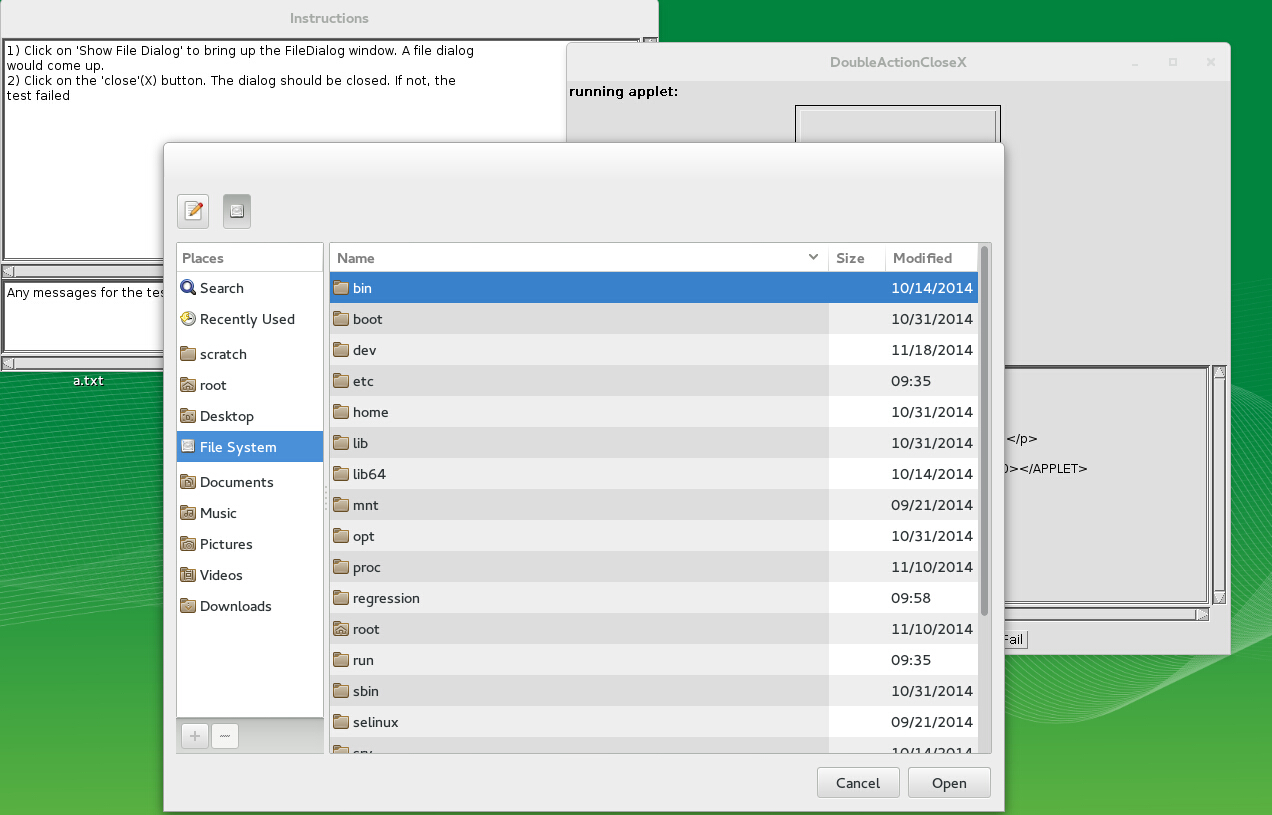Select the etc folder in file list
1272x815 pixels.
pos(363,381)
